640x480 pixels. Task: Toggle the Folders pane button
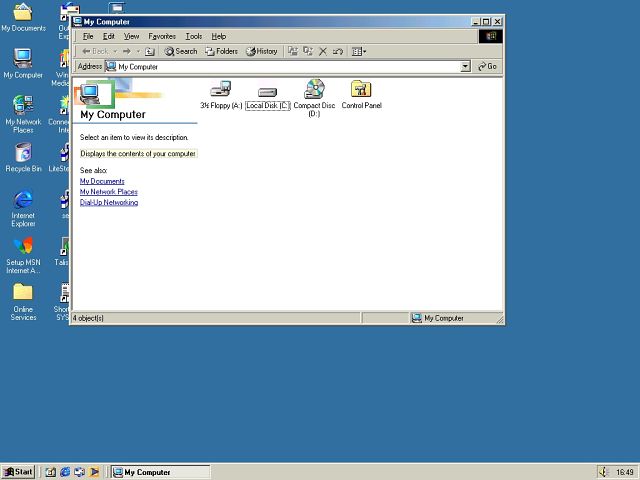tap(222, 51)
